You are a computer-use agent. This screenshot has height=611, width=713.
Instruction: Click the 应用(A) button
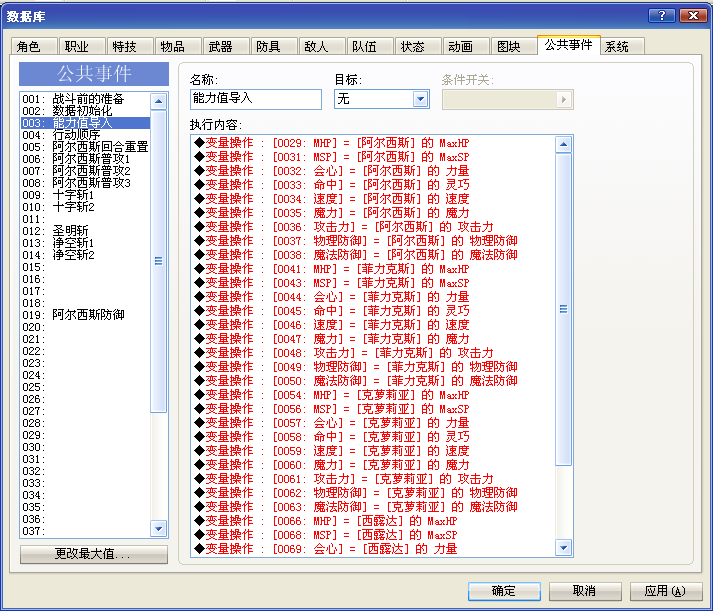(x=666, y=591)
